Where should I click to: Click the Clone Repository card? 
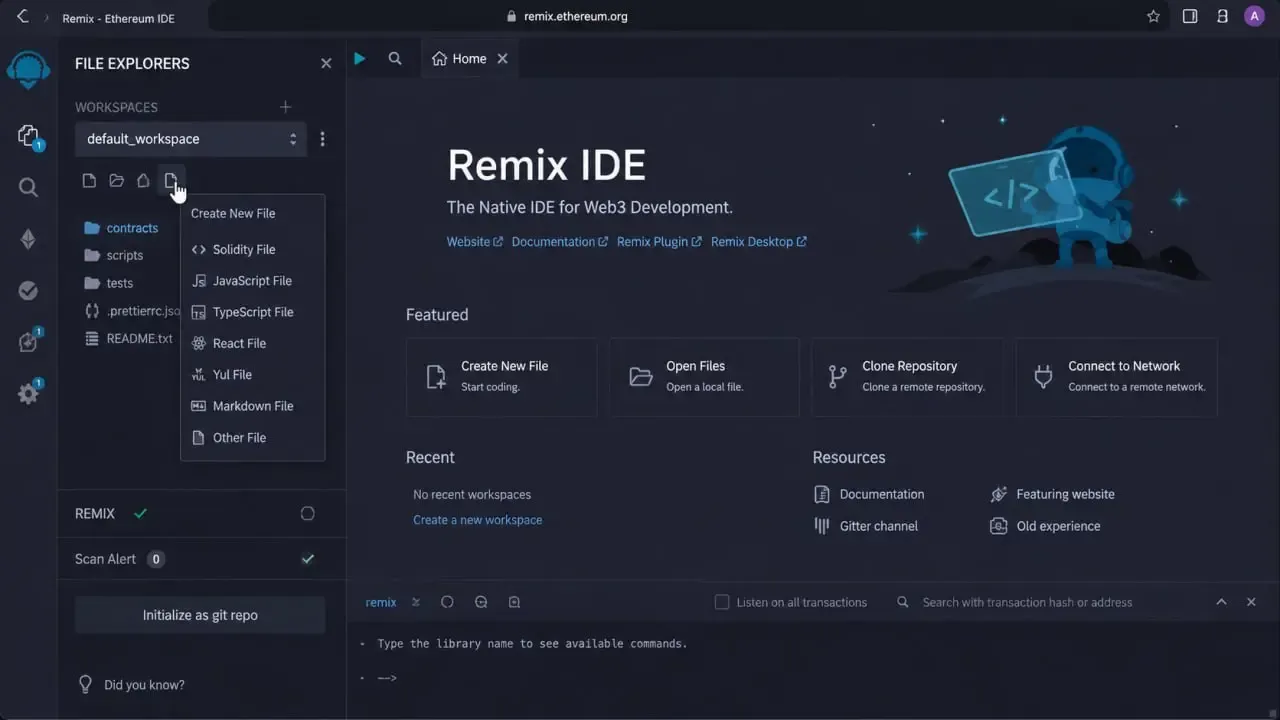pyautogui.click(x=906, y=376)
